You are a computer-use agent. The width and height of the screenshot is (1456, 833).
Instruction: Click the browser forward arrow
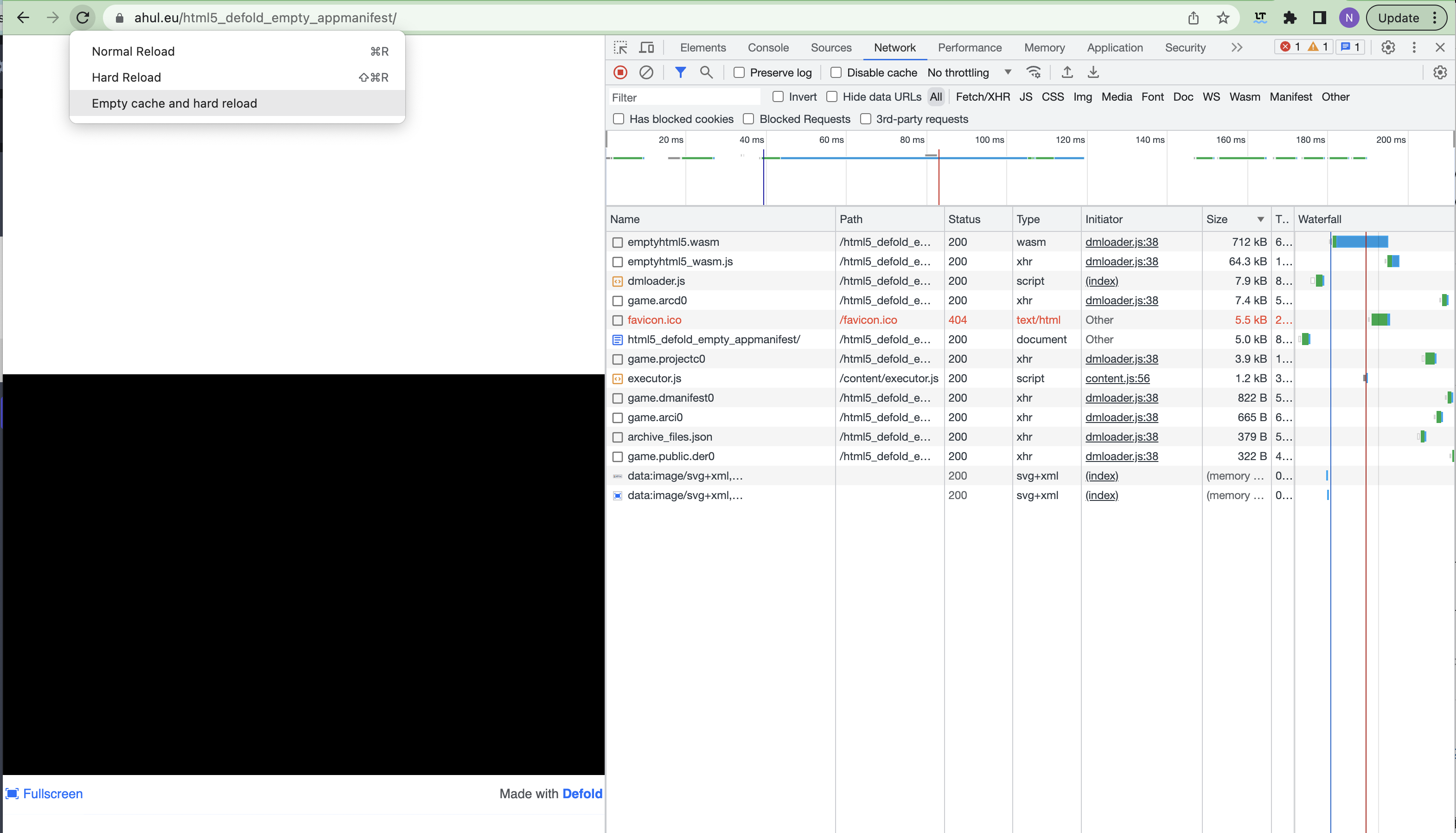52,18
